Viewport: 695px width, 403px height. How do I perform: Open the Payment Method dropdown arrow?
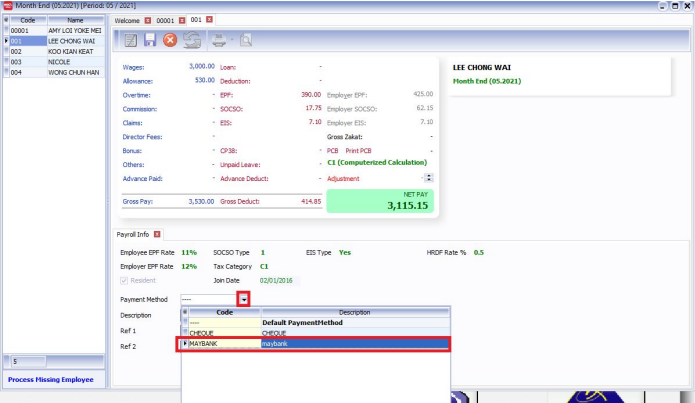pyautogui.click(x=242, y=298)
